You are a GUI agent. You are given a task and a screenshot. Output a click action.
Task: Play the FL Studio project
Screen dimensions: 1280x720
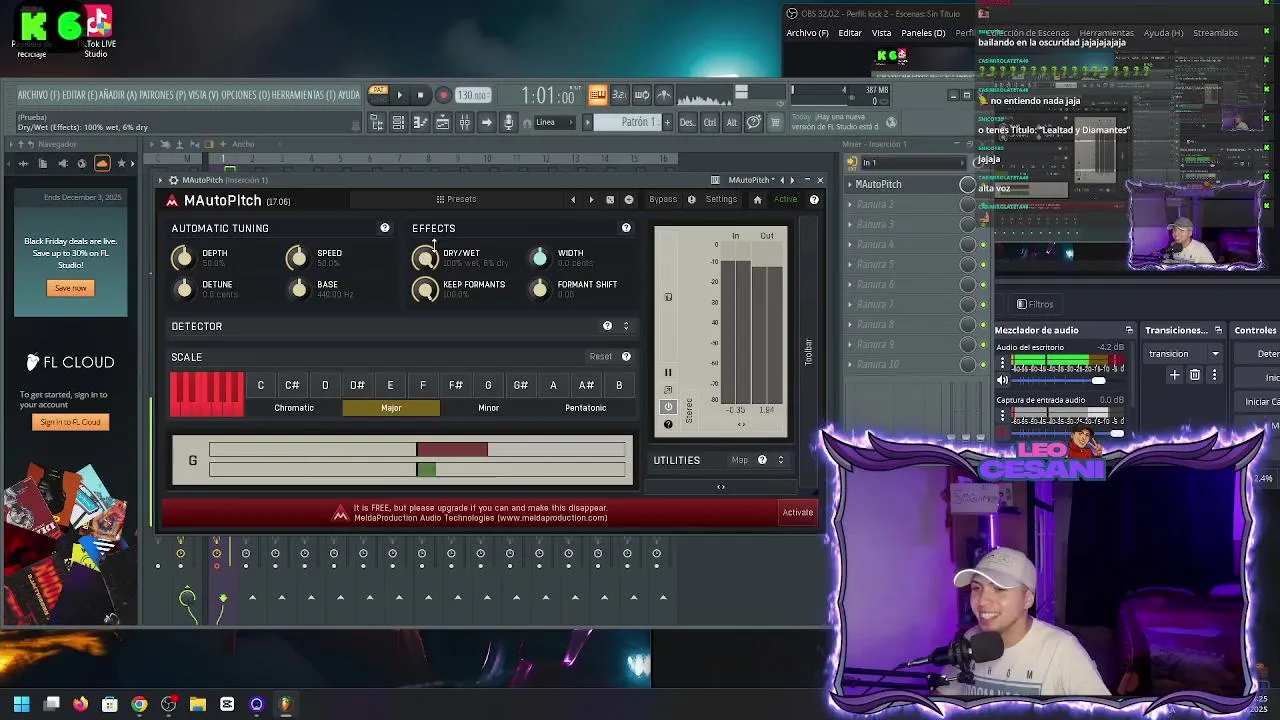point(399,95)
